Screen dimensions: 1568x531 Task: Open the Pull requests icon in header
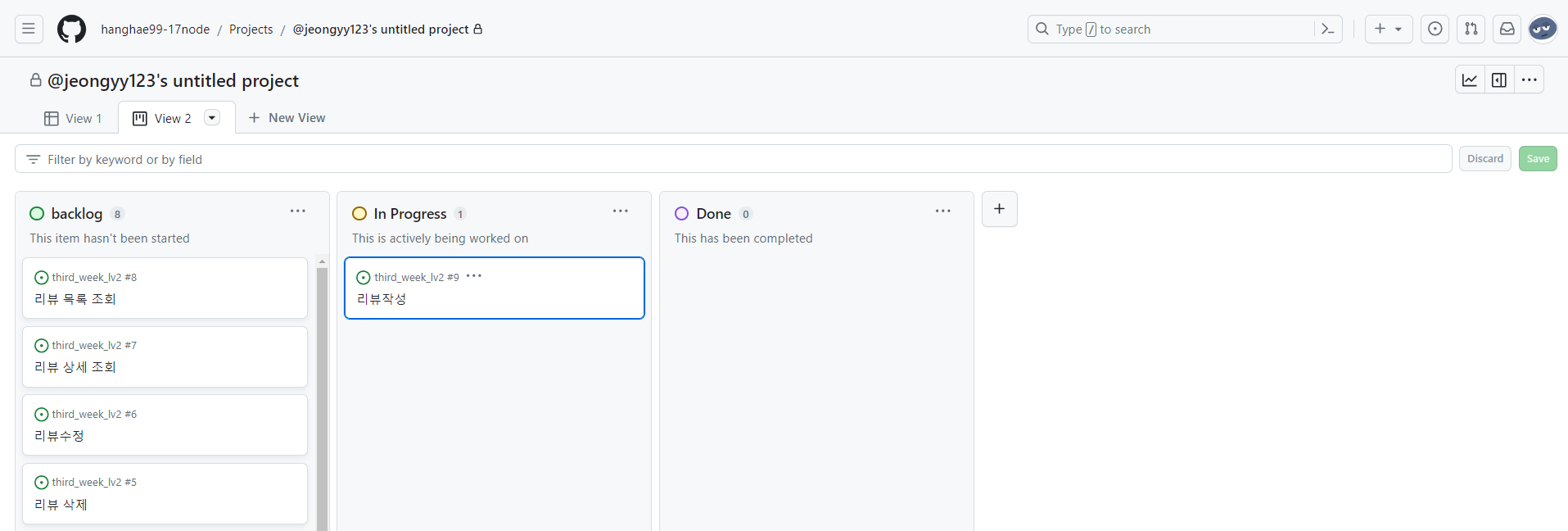point(1471,29)
